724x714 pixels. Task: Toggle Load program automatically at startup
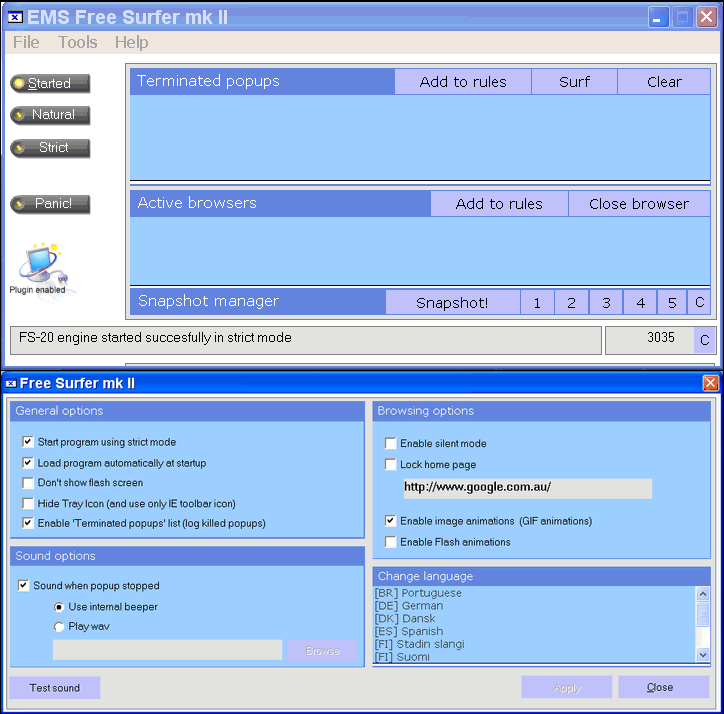pos(28,462)
